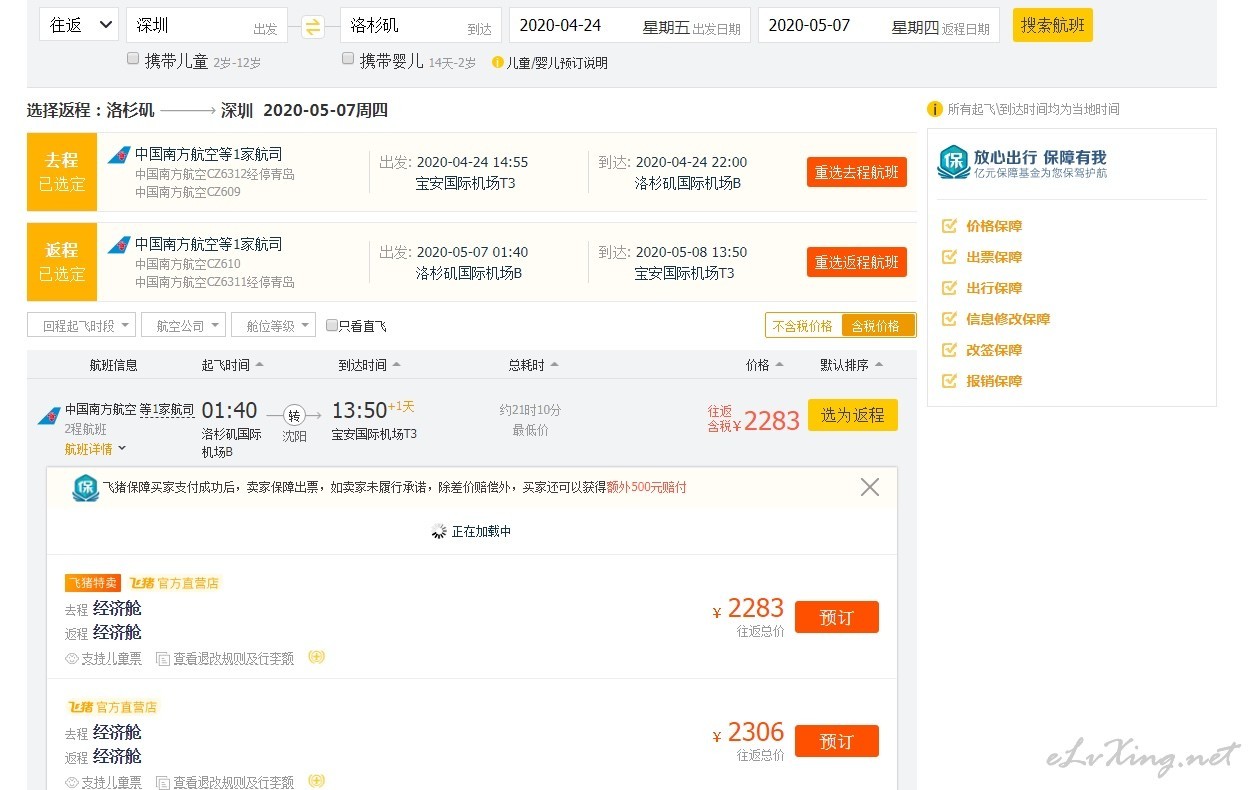
Task: Click the gold badge icon in ¥2283 offer
Action: [x=317, y=657]
